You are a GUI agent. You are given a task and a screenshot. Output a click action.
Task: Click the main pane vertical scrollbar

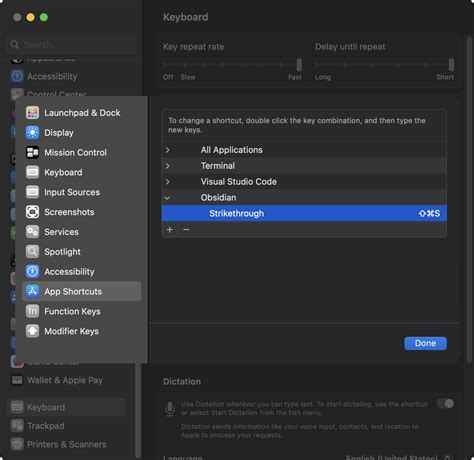point(469,200)
